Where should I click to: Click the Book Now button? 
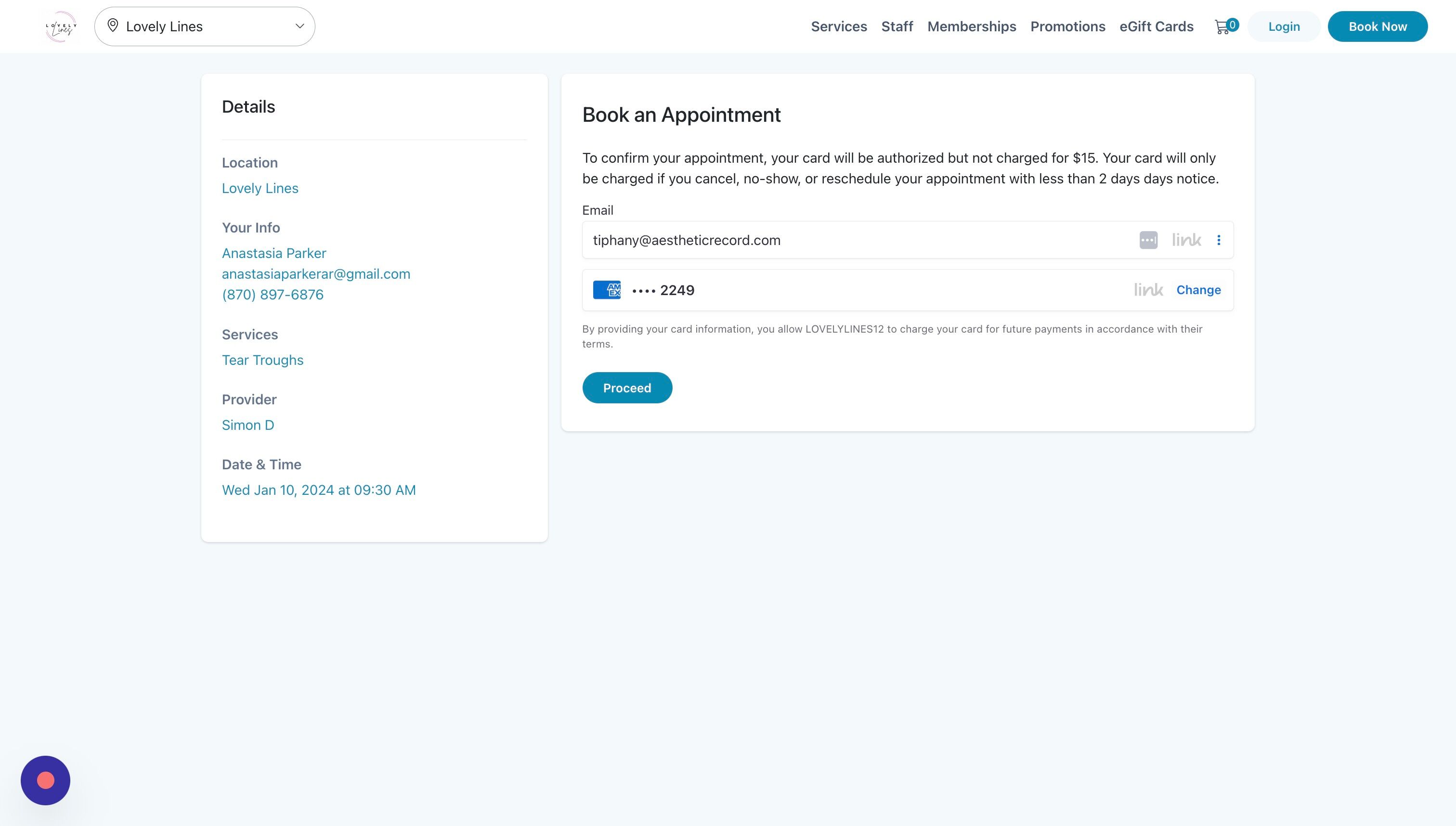(x=1377, y=26)
